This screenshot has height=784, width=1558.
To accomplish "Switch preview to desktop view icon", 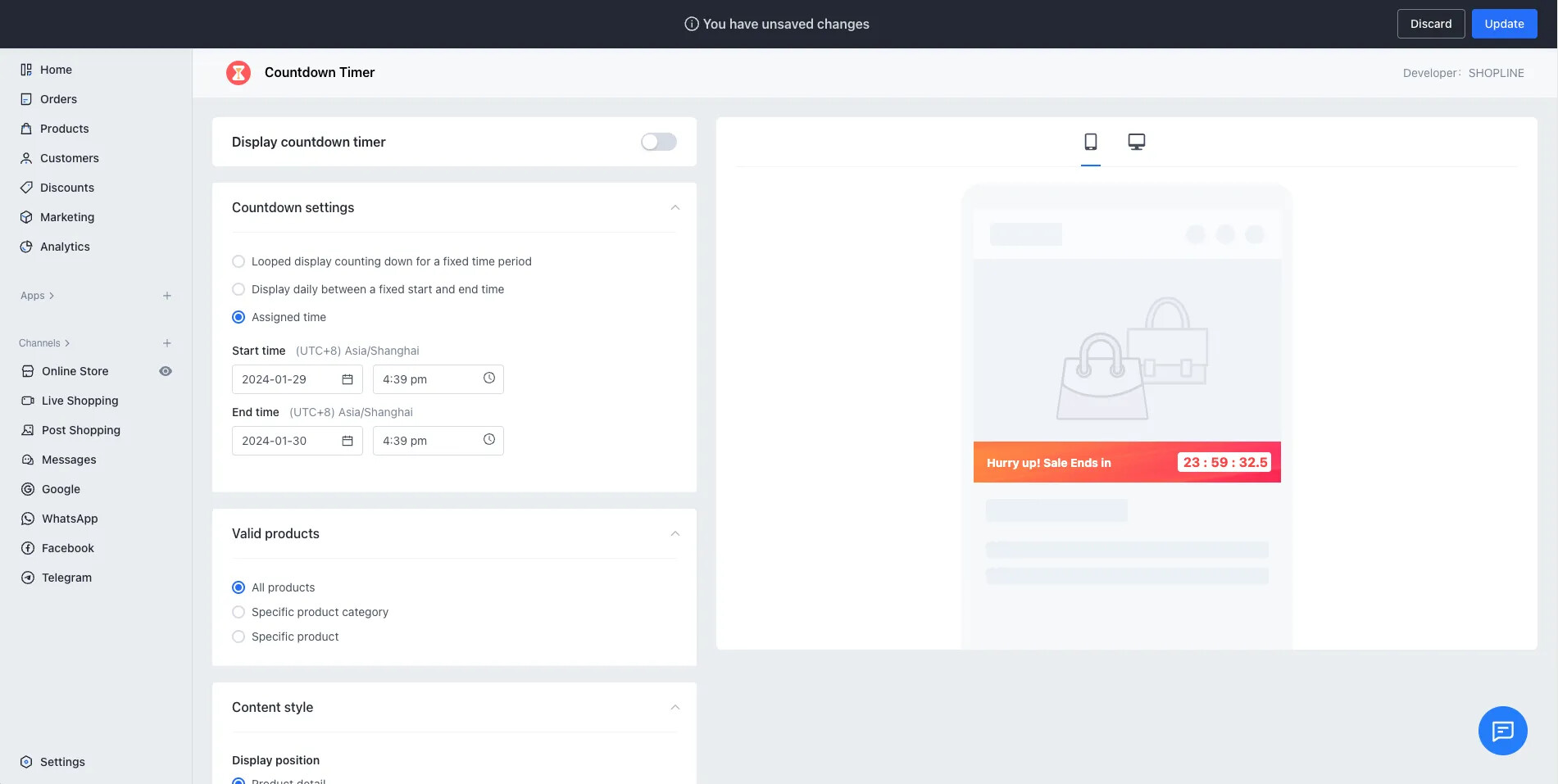I will click(x=1136, y=142).
